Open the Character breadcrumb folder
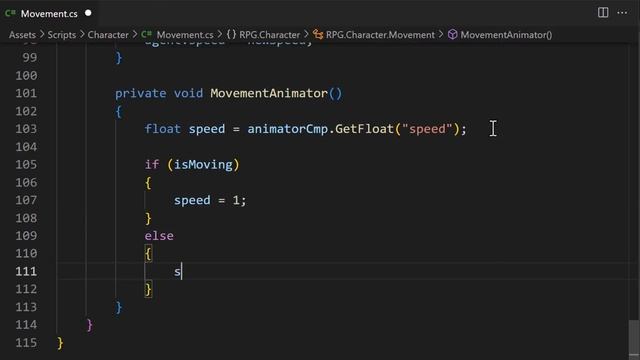The width and height of the screenshot is (640, 360). click(108, 35)
